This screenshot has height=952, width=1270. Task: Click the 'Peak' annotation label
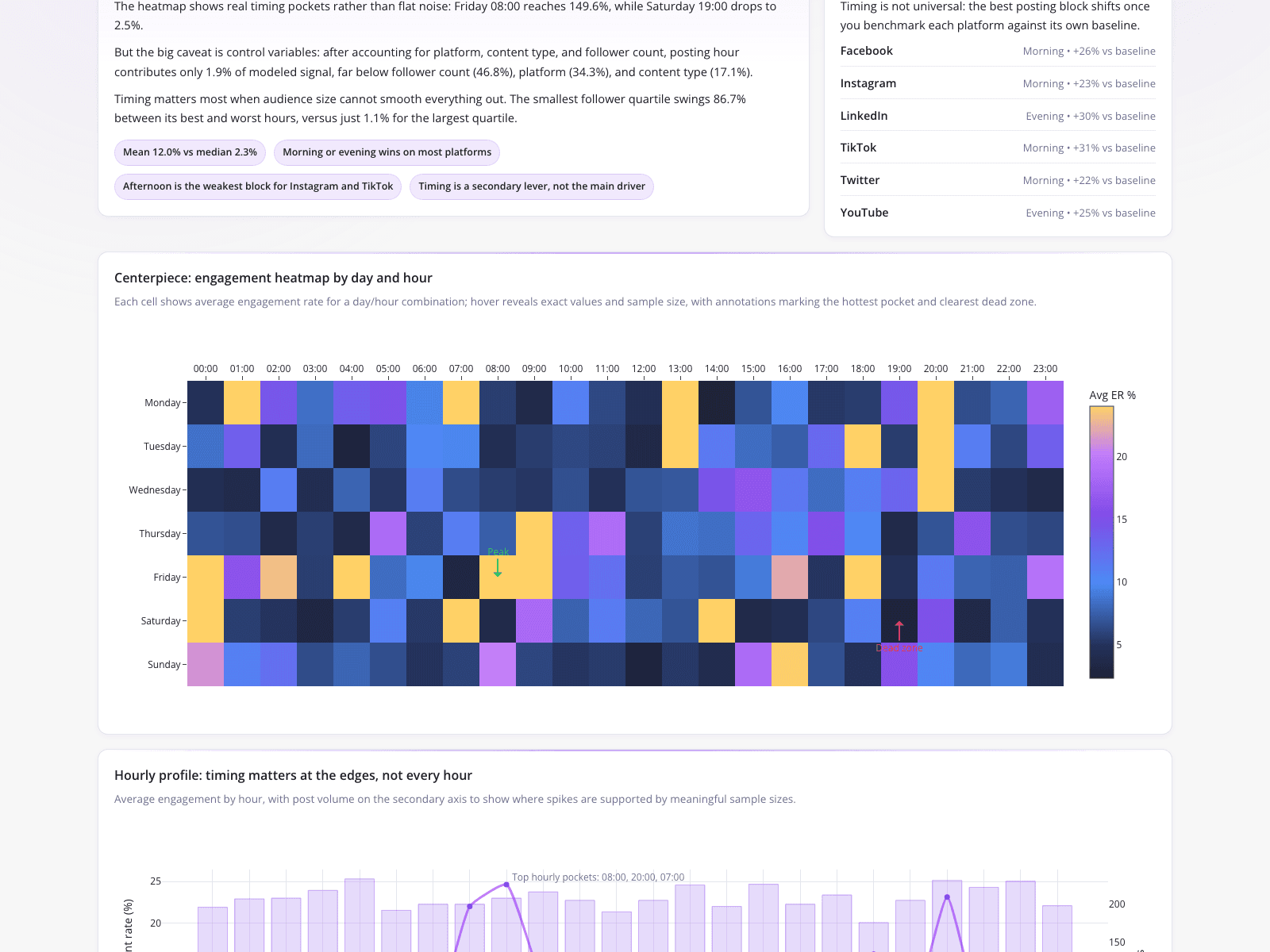pos(498,551)
